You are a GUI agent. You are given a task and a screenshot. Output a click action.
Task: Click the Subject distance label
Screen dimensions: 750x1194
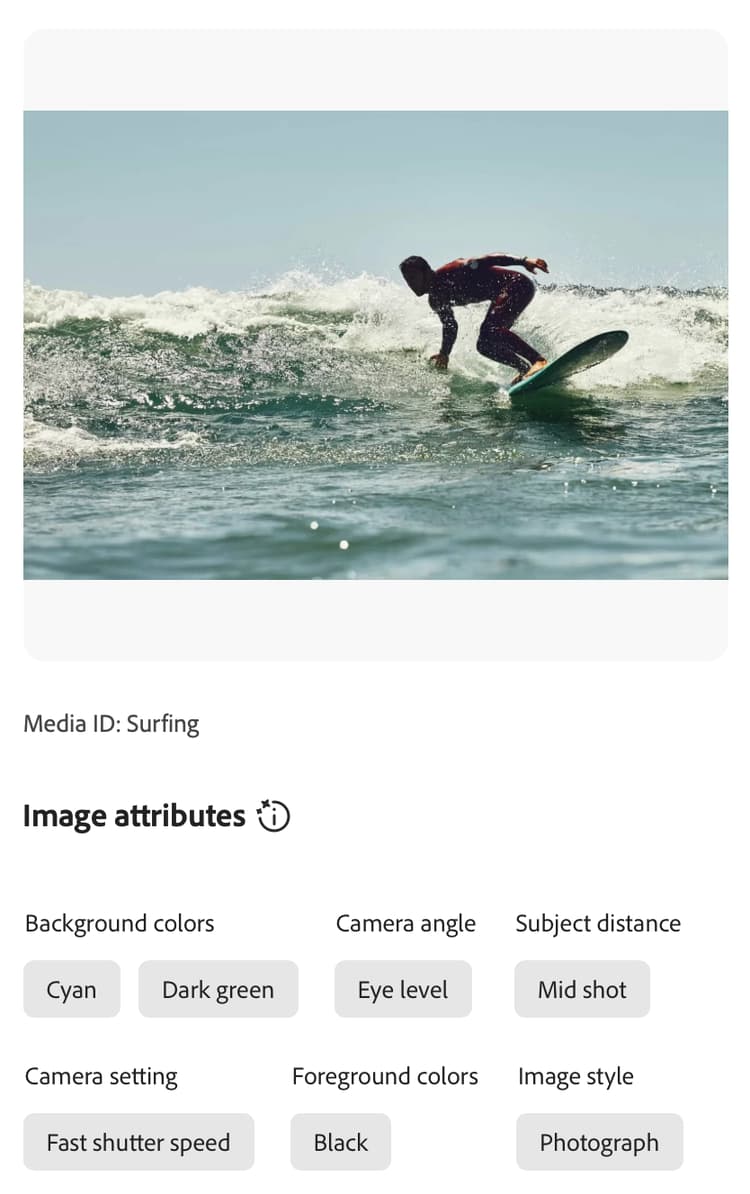598,924
